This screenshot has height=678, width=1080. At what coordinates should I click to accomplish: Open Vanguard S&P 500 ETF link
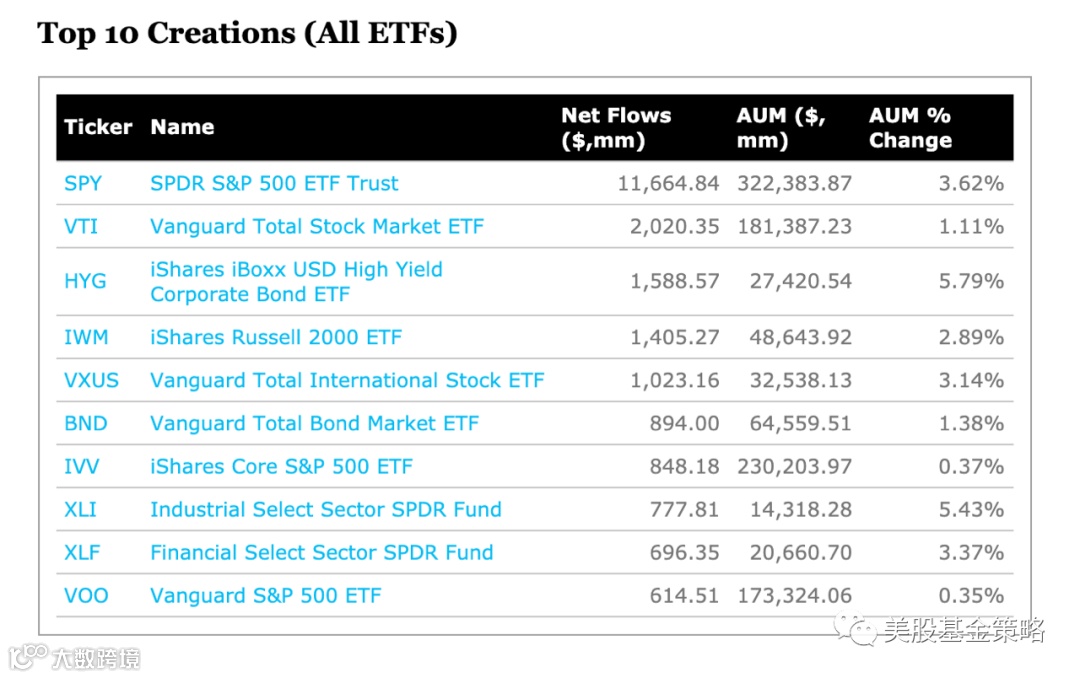tap(265, 596)
